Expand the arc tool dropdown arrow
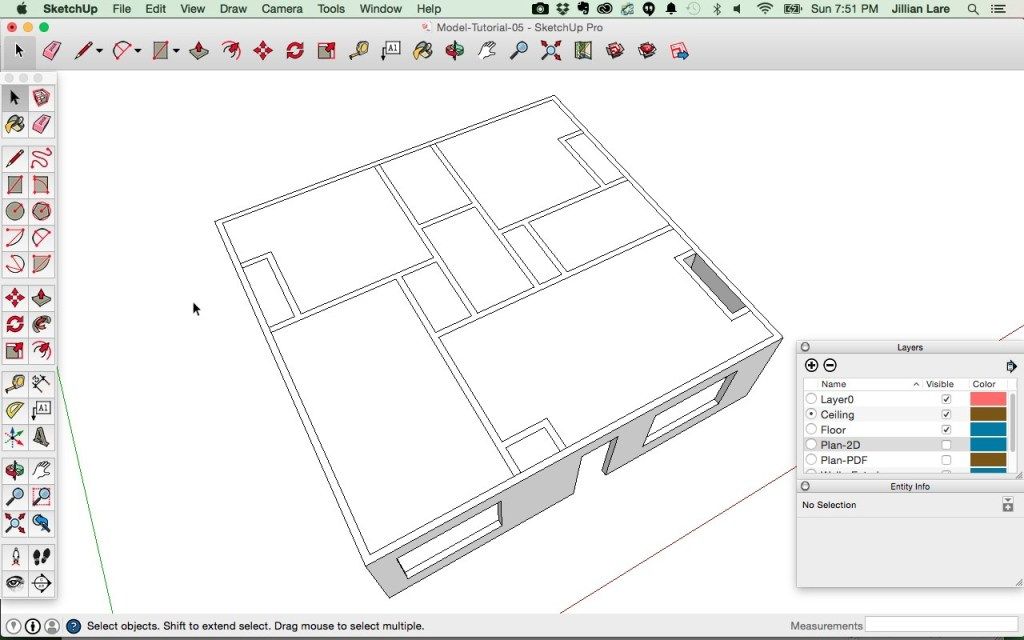The image size is (1024, 640). click(x=137, y=51)
